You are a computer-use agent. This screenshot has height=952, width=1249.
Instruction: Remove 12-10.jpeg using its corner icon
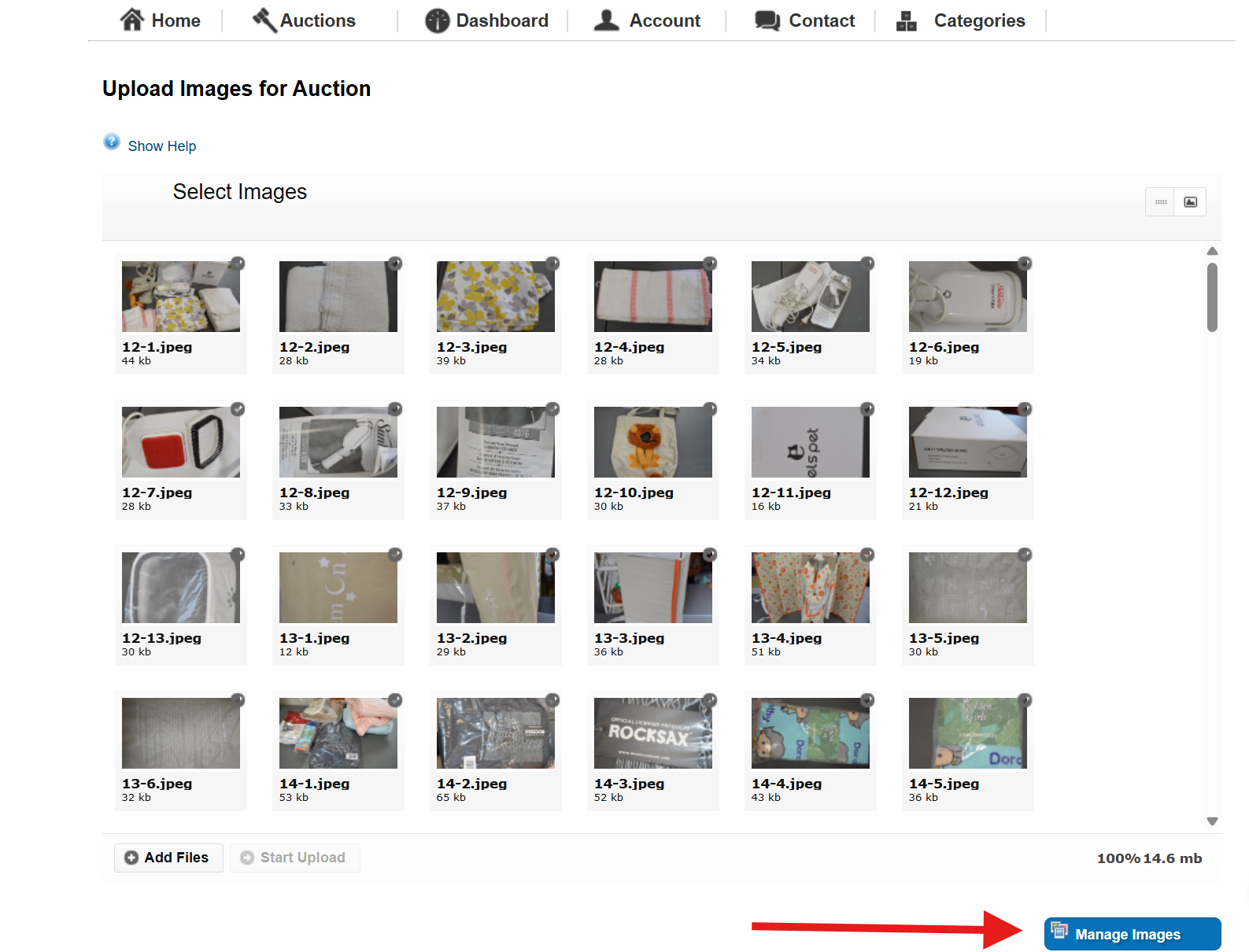(710, 409)
